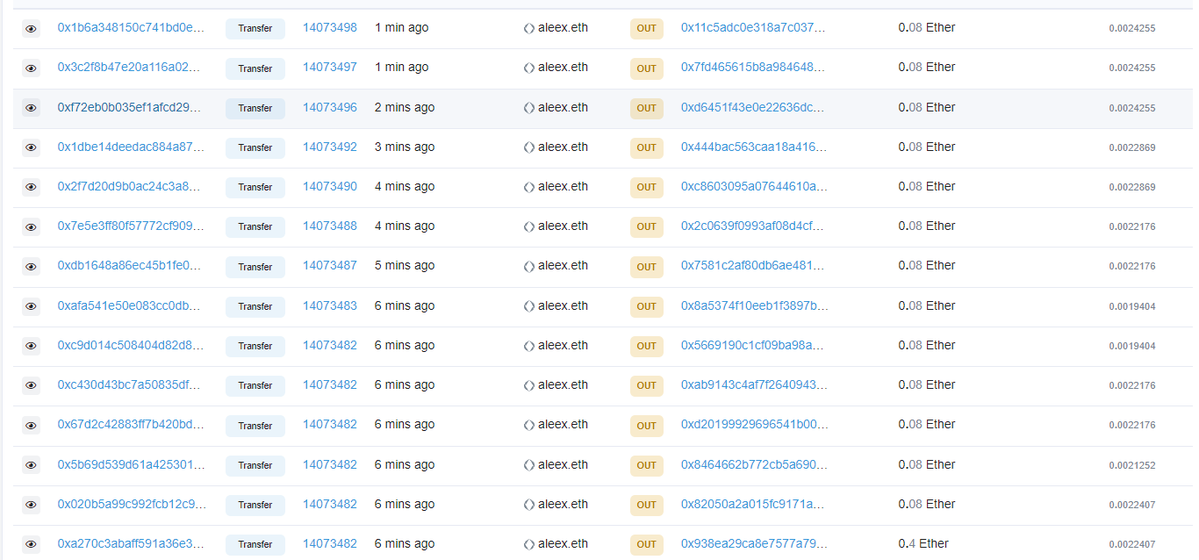The image size is (1199, 560).
Task: Open recipient address 0x8a5374f10eeb1f3897b
Action: tap(754, 306)
